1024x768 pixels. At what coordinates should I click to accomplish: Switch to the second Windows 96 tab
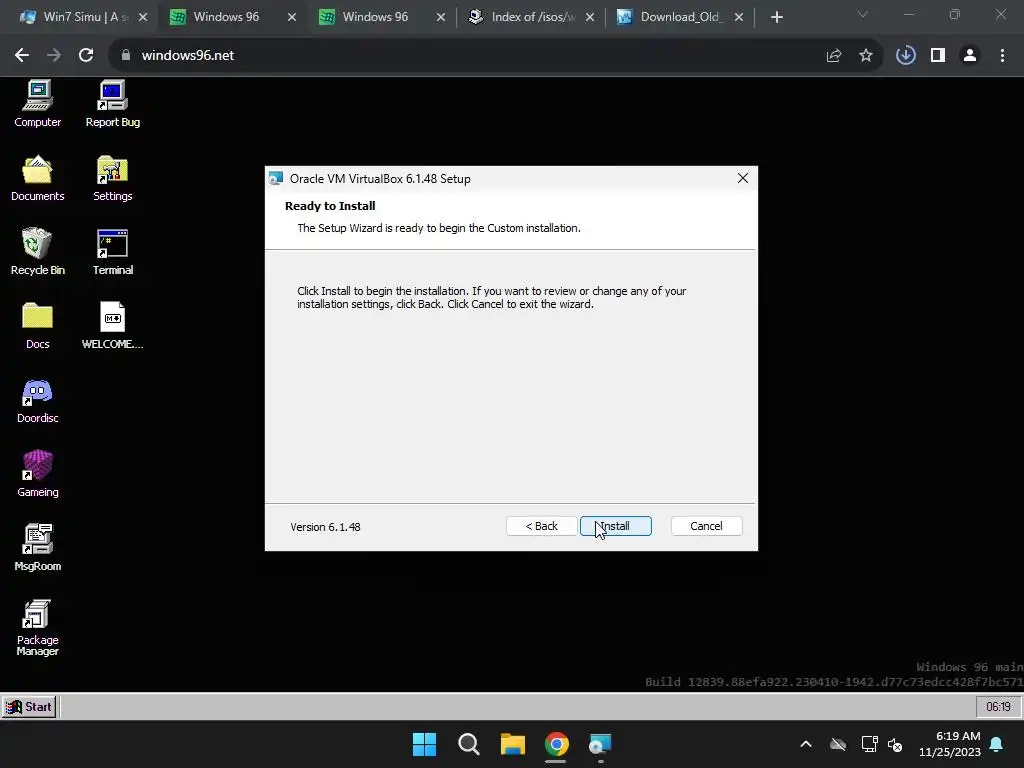click(375, 17)
